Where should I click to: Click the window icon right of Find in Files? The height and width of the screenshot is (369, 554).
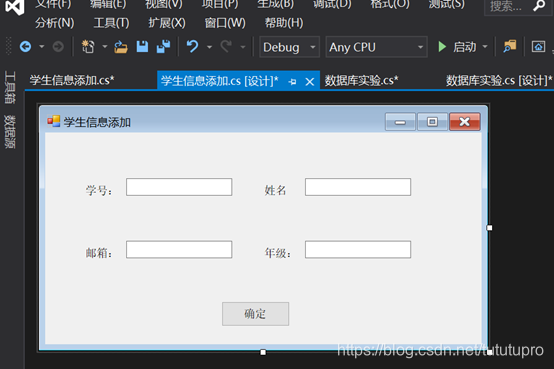coord(538,47)
